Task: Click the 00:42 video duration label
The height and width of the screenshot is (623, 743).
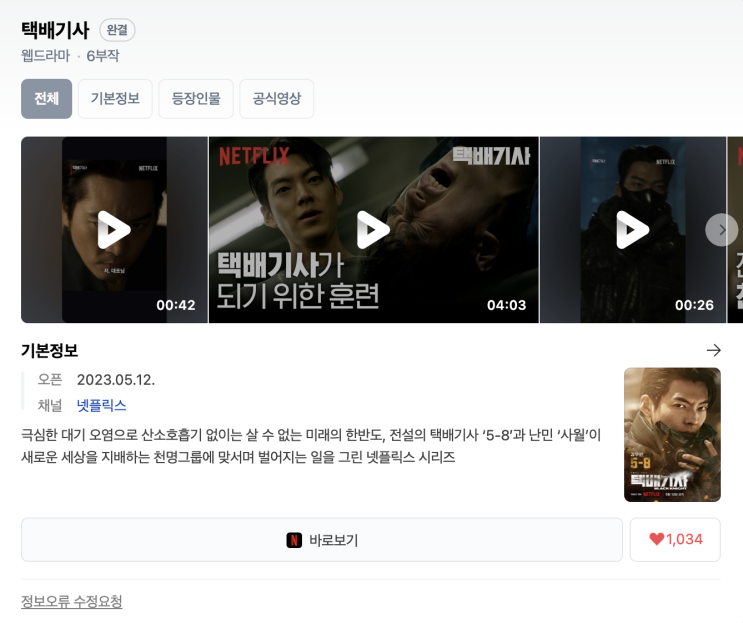Action: tap(176, 305)
